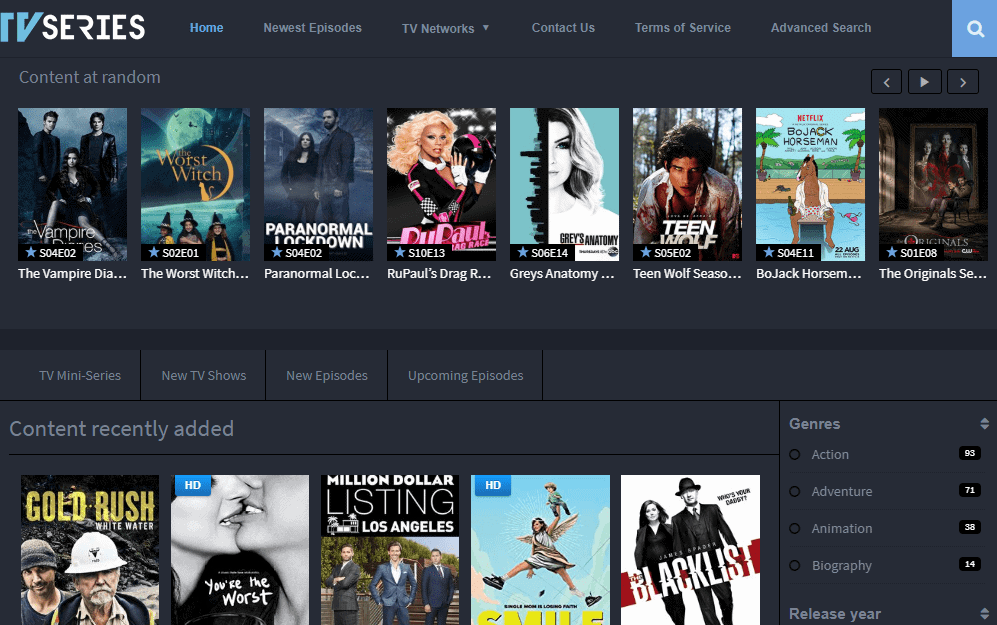Viewport: 997px width, 625px height.
Task: Select the Biography genre radio button
Action: click(795, 565)
